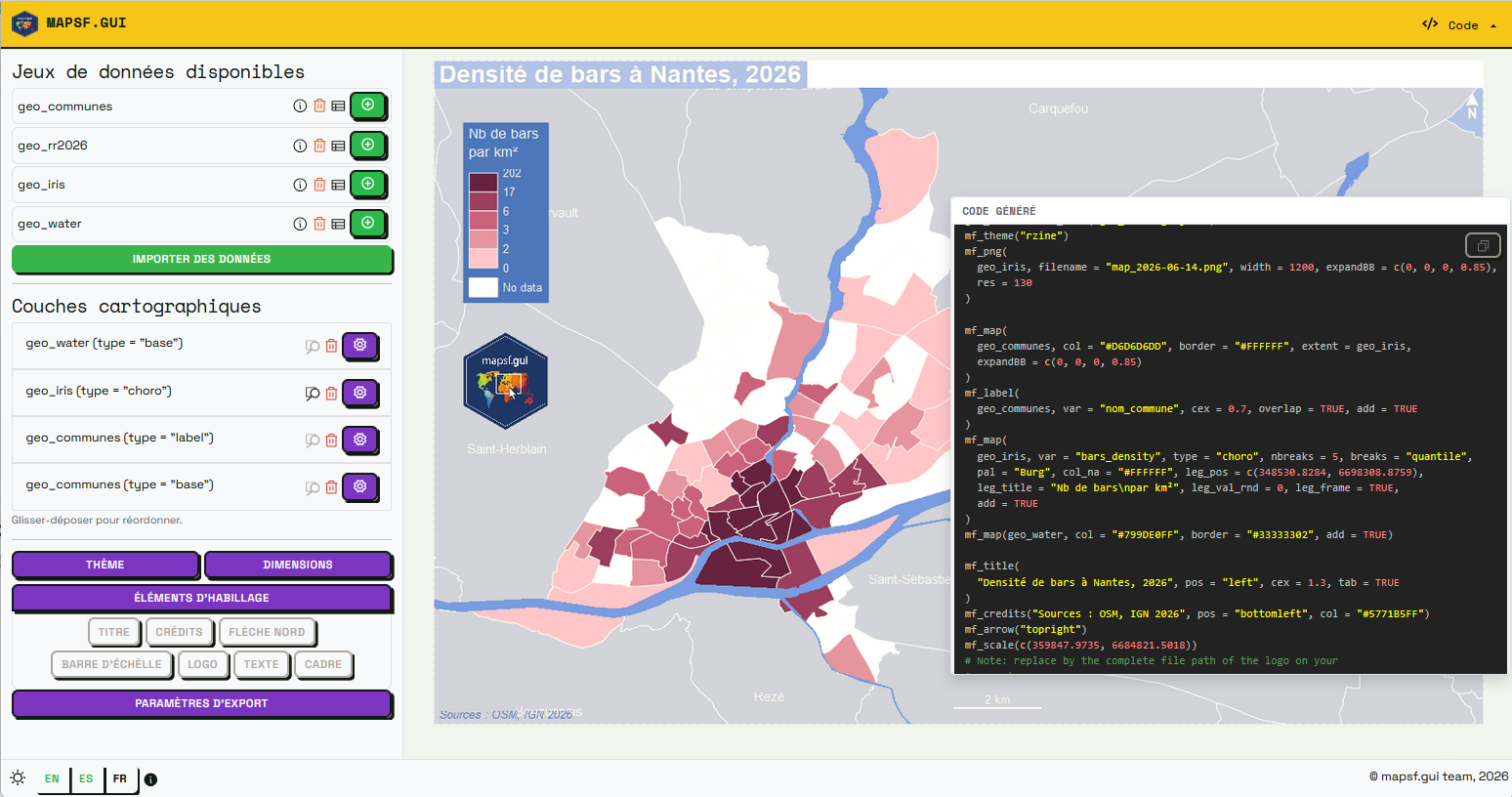Image resolution: width=1512 pixels, height=797 pixels.
Task: Add a CADRE layout element
Action: coord(323,664)
